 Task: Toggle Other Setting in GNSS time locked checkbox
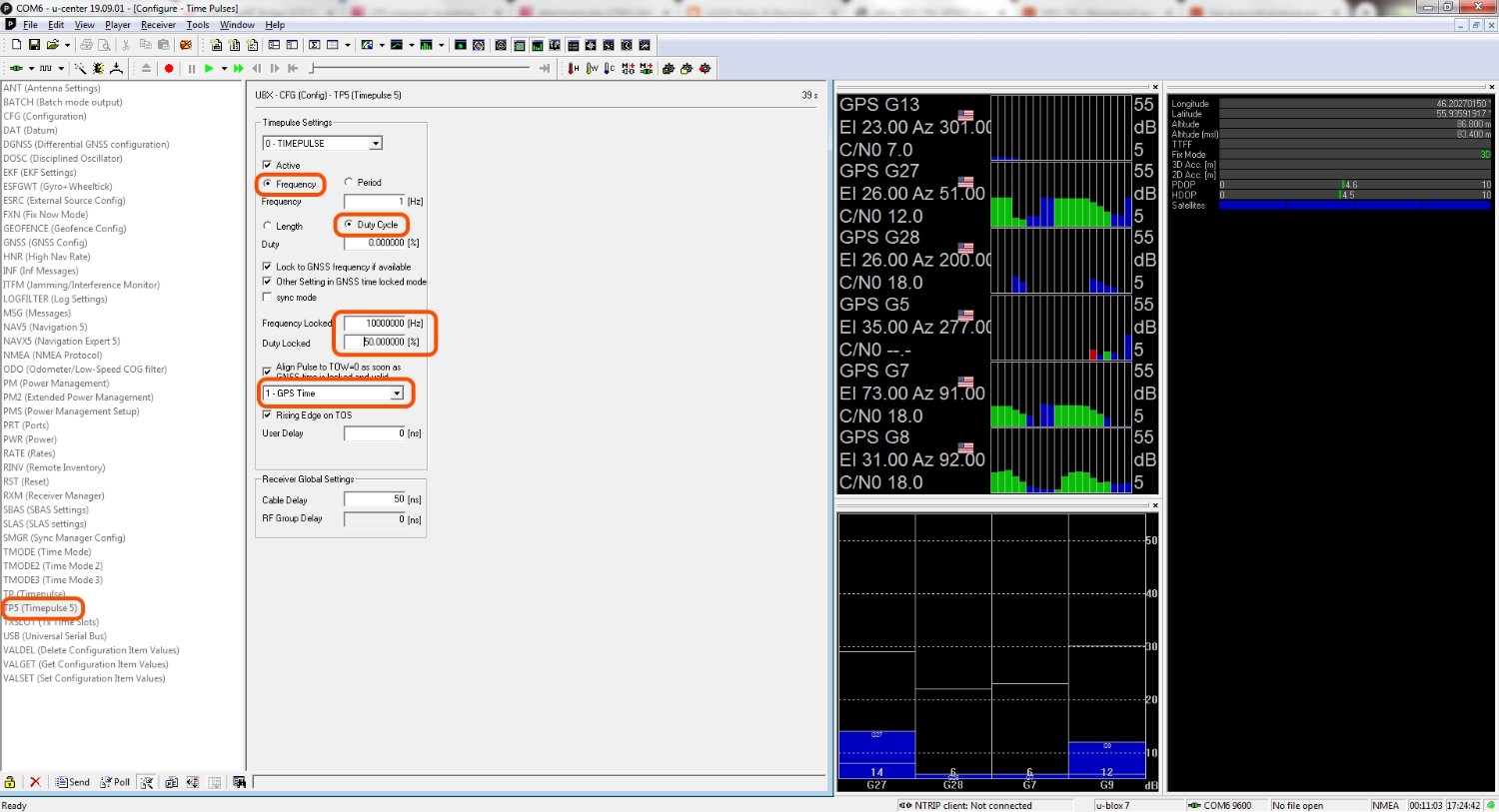pyautogui.click(x=267, y=282)
